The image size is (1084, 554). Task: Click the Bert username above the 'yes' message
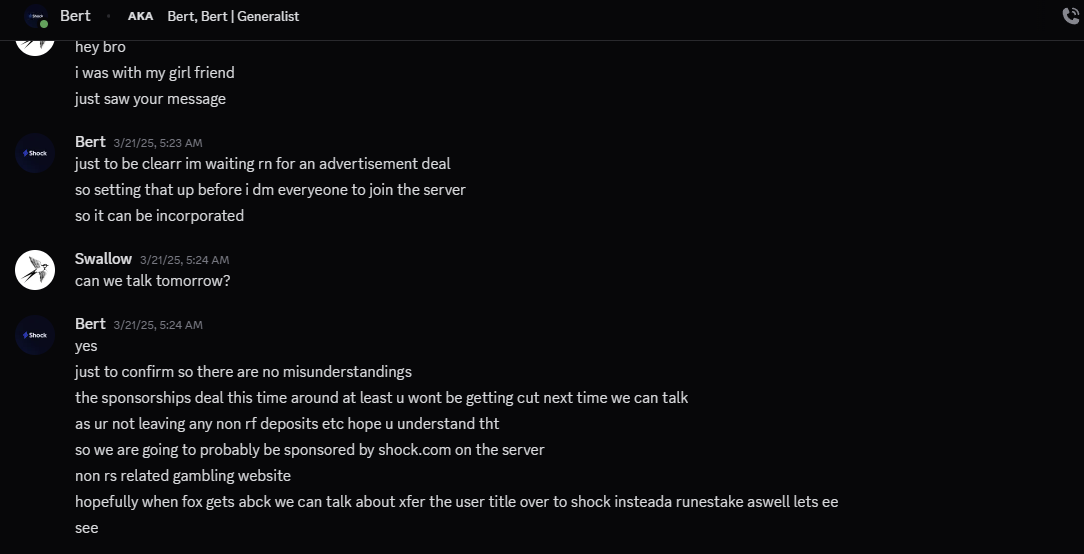click(x=90, y=324)
